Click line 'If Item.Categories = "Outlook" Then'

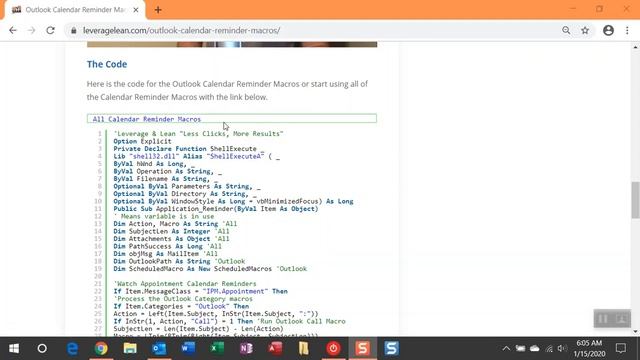pyautogui.click(x=181, y=306)
